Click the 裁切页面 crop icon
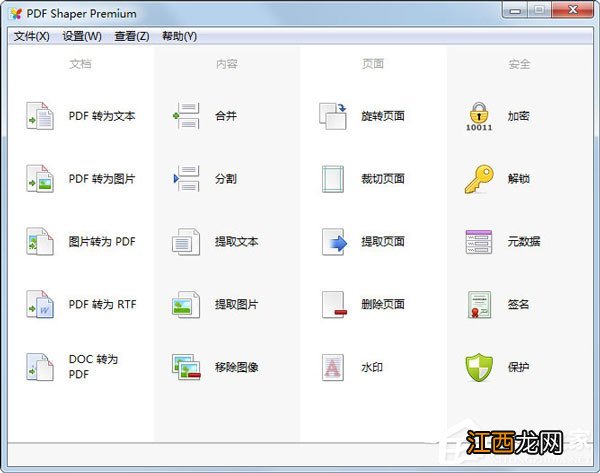The image size is (600, 473). pos(333,179)
